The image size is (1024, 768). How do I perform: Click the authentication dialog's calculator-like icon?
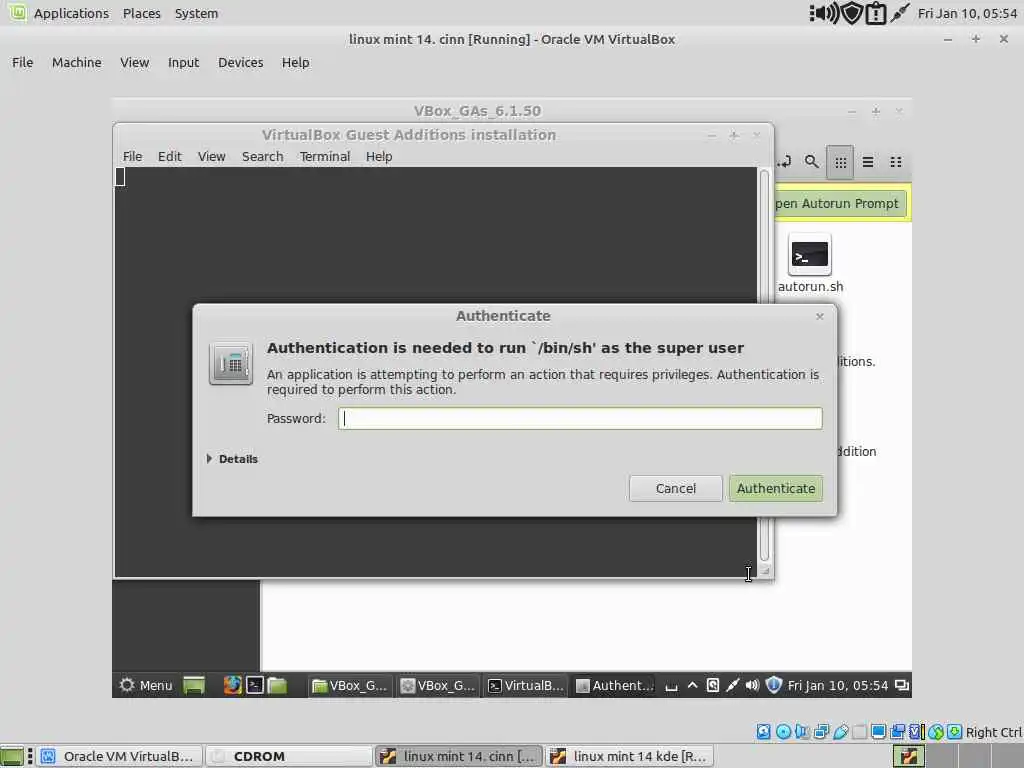[231, 363]
